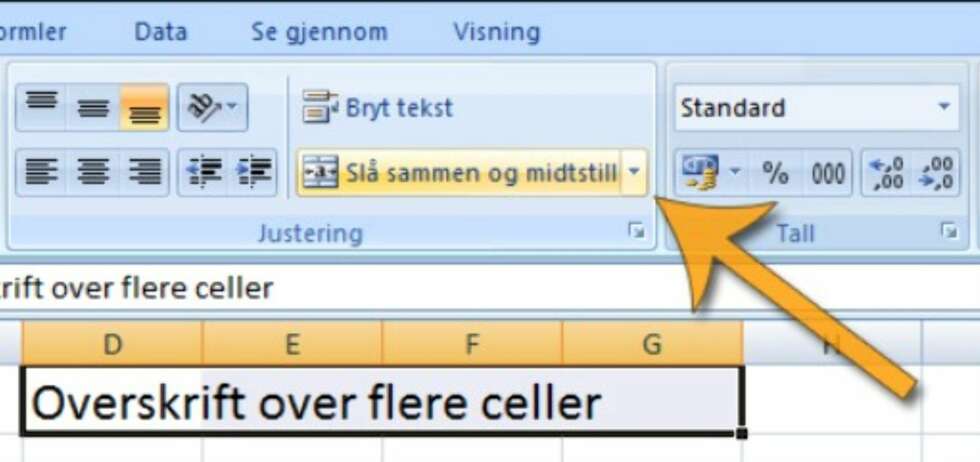Toggle Bryt tekst wrap text
Screen dimensions: 980x462
coord(377,108)
